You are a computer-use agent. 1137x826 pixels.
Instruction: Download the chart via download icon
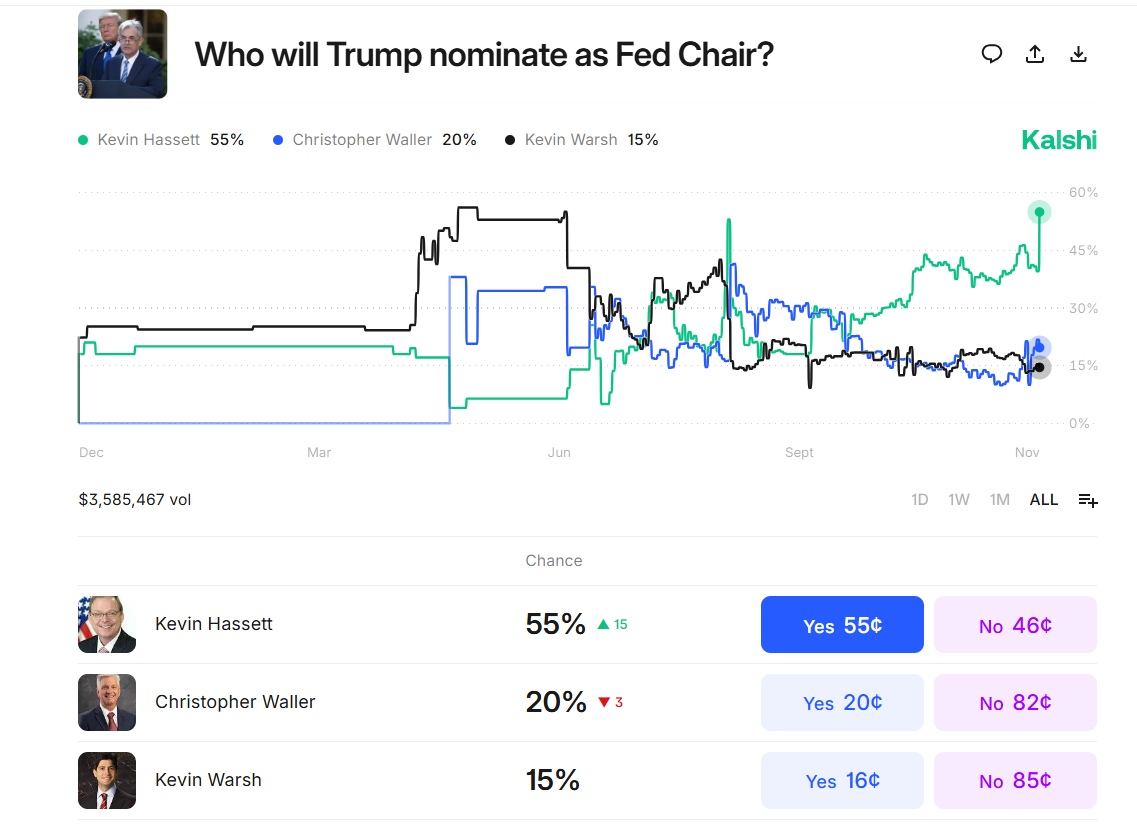click(x=1079, y=54)
